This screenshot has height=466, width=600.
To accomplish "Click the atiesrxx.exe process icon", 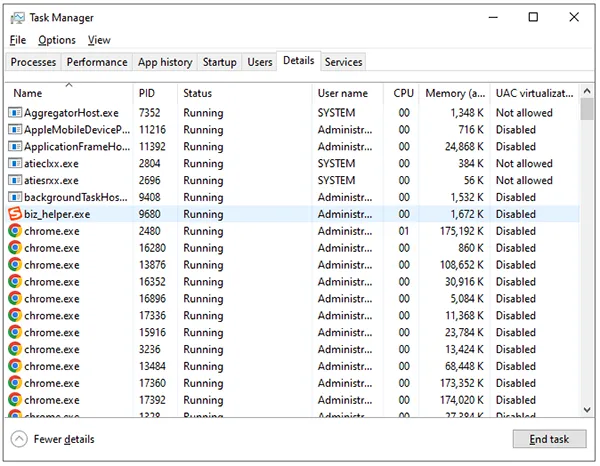I will tap(15, 180).
